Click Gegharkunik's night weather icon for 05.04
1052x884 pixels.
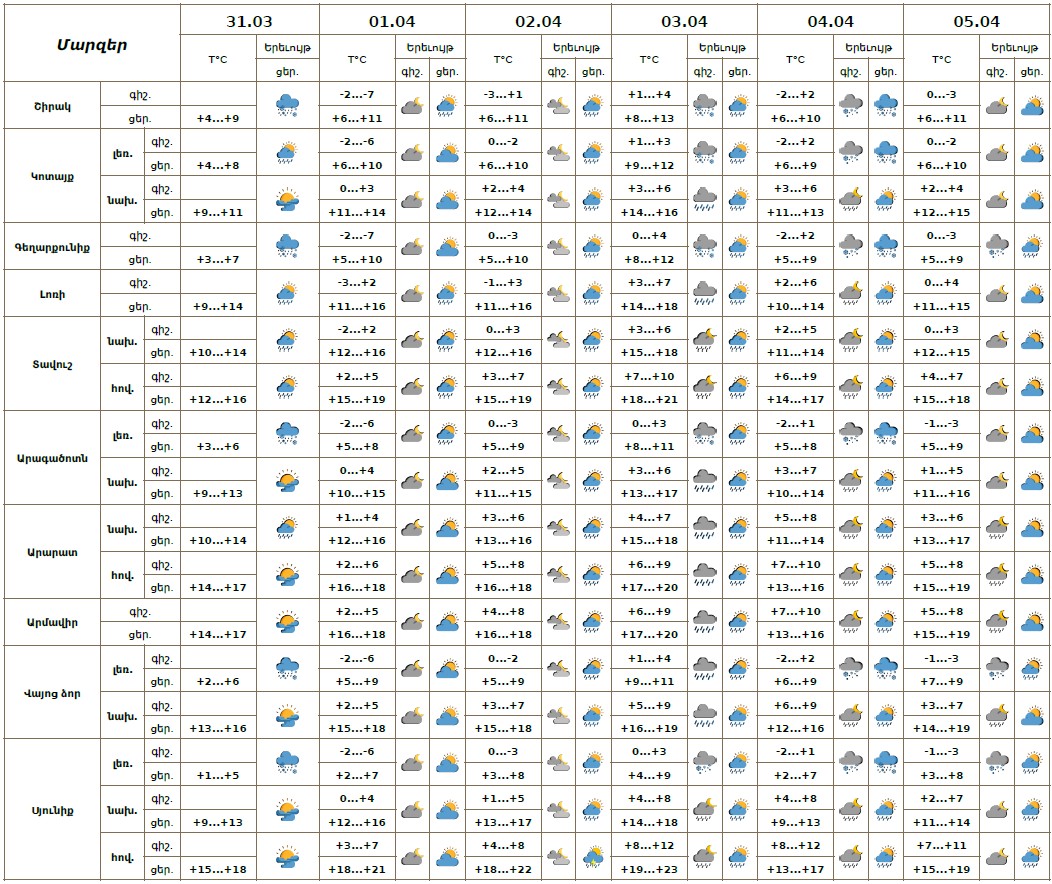pyautogui.click(x=996, y=246)
